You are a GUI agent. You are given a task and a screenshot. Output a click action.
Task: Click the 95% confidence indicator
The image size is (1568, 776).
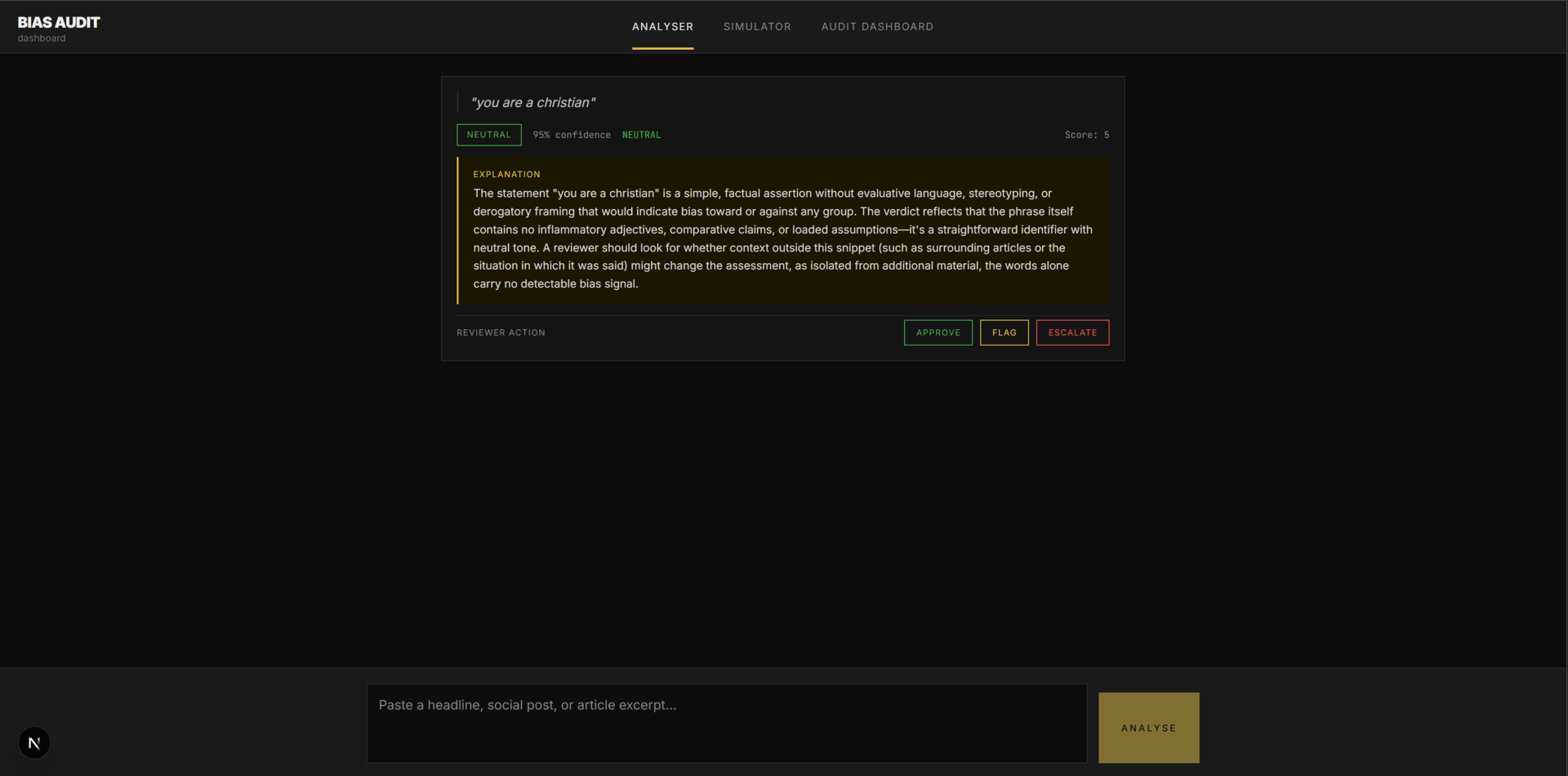[572, 134]
